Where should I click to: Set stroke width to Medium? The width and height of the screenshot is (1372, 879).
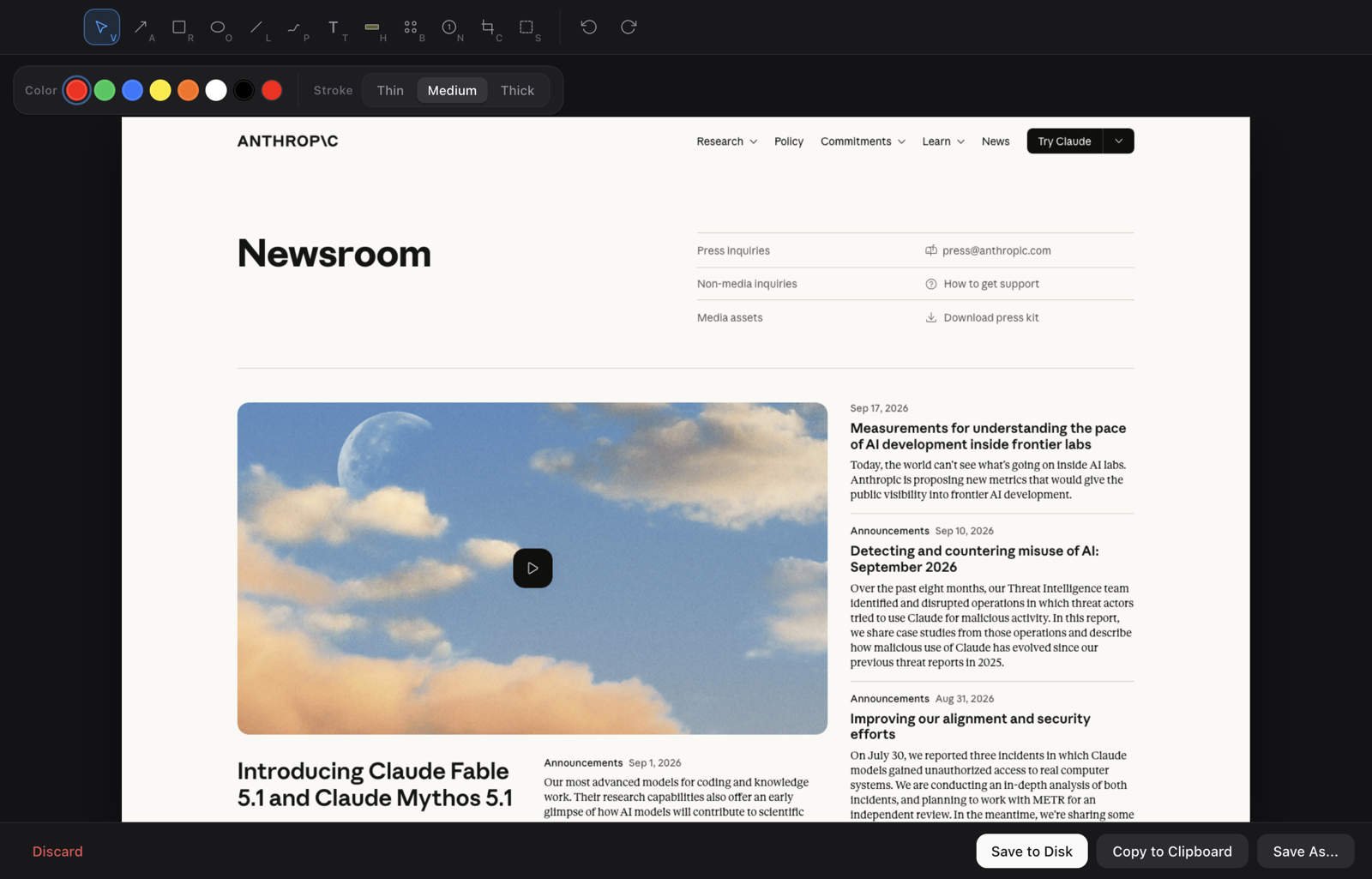(452, 90)
